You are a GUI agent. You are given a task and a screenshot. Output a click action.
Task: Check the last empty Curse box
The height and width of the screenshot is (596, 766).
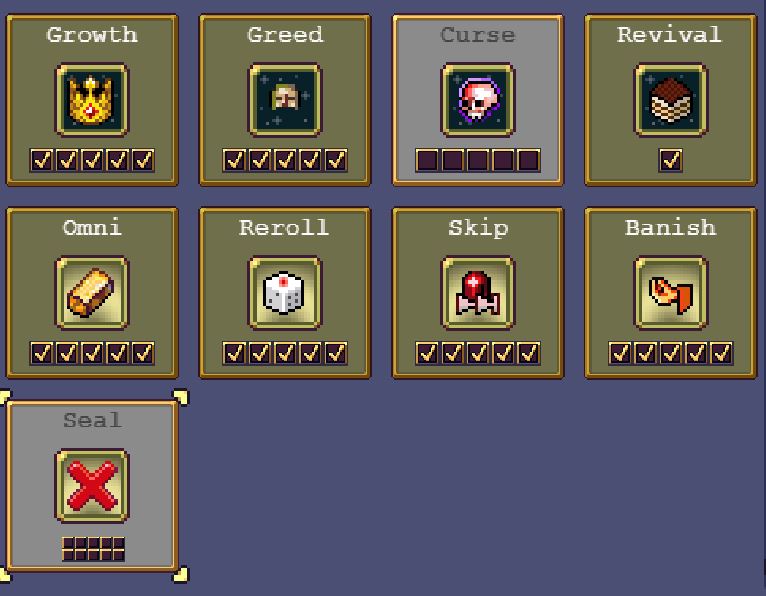pos(529,160)
